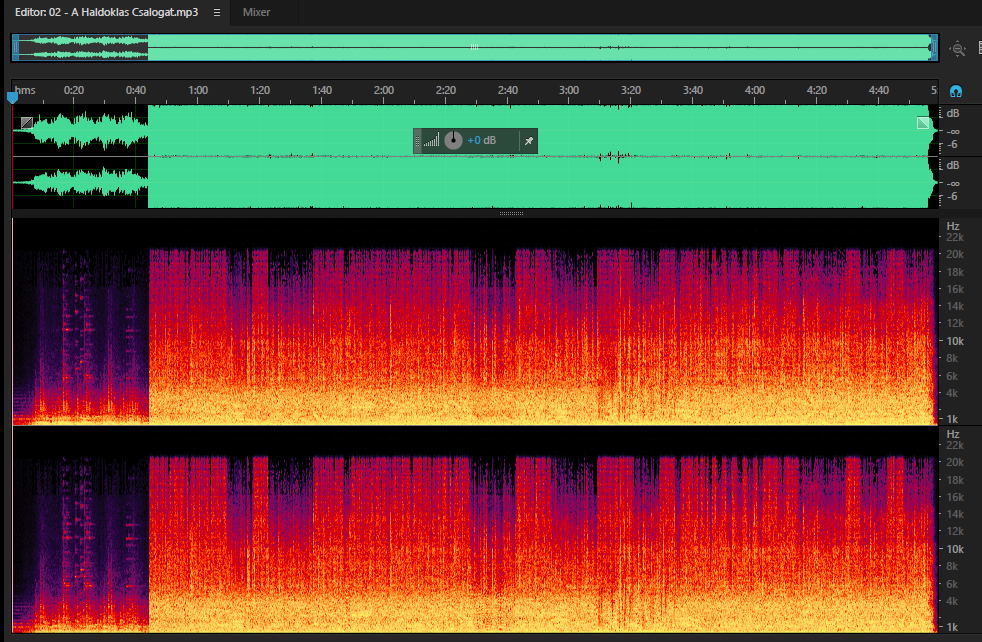Click the 2:20 mark on the time ruler

[446, 90]
